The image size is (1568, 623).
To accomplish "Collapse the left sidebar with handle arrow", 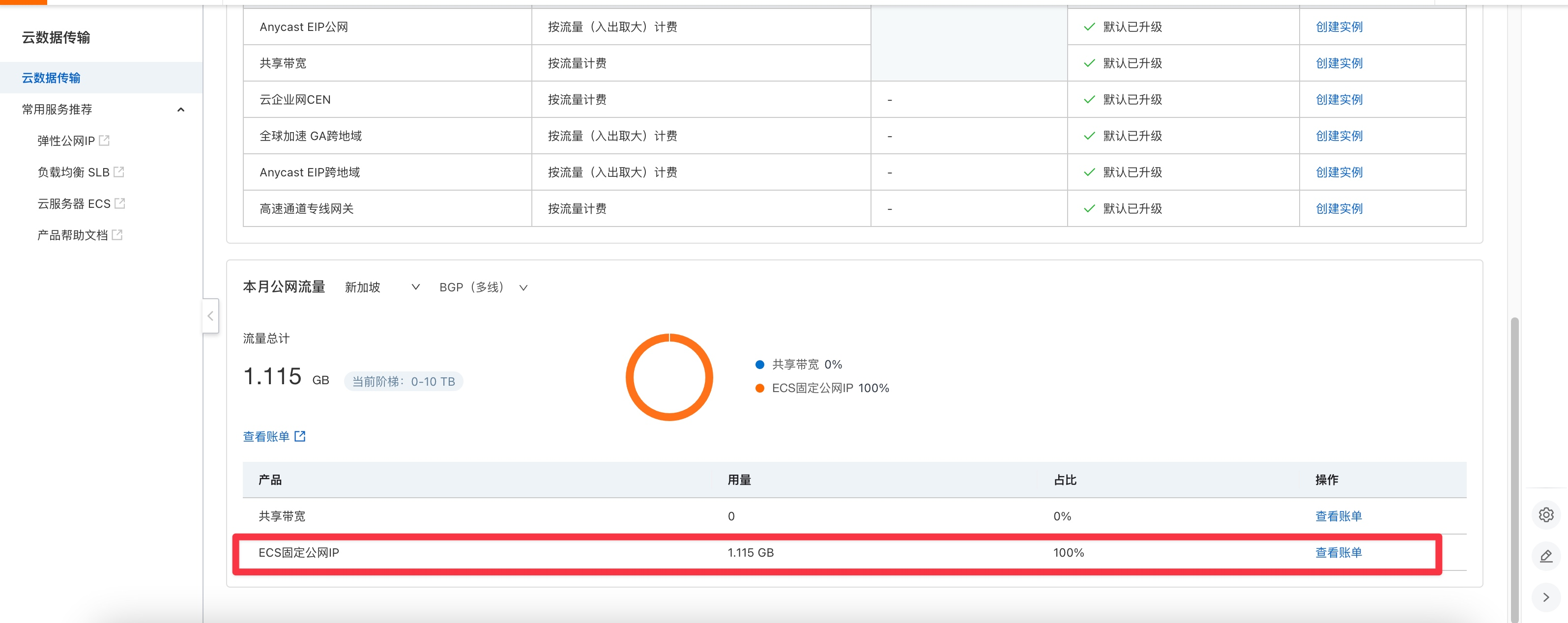I will coord(210,316).
